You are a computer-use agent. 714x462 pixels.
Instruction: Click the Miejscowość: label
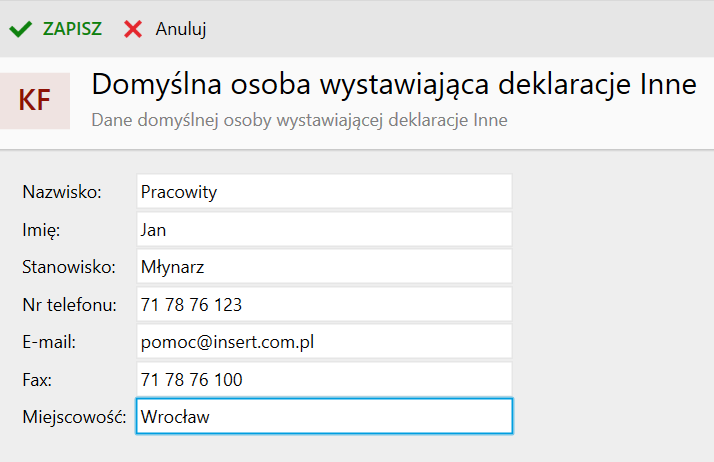74,417
